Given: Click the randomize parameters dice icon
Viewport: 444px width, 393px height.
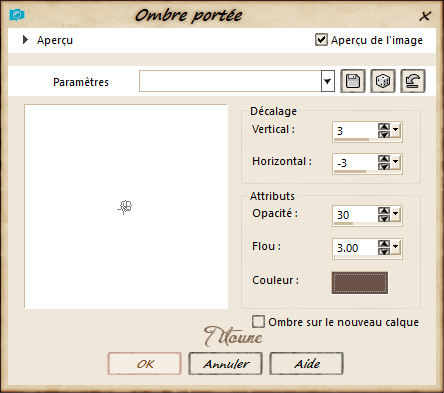Looking at the screenshot, I should (x=383, y=81).
